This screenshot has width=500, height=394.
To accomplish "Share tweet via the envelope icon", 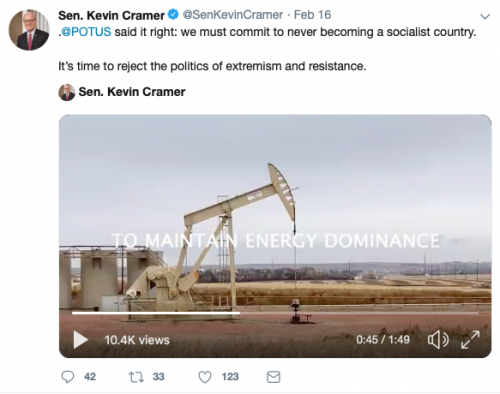I will [273, 377].
